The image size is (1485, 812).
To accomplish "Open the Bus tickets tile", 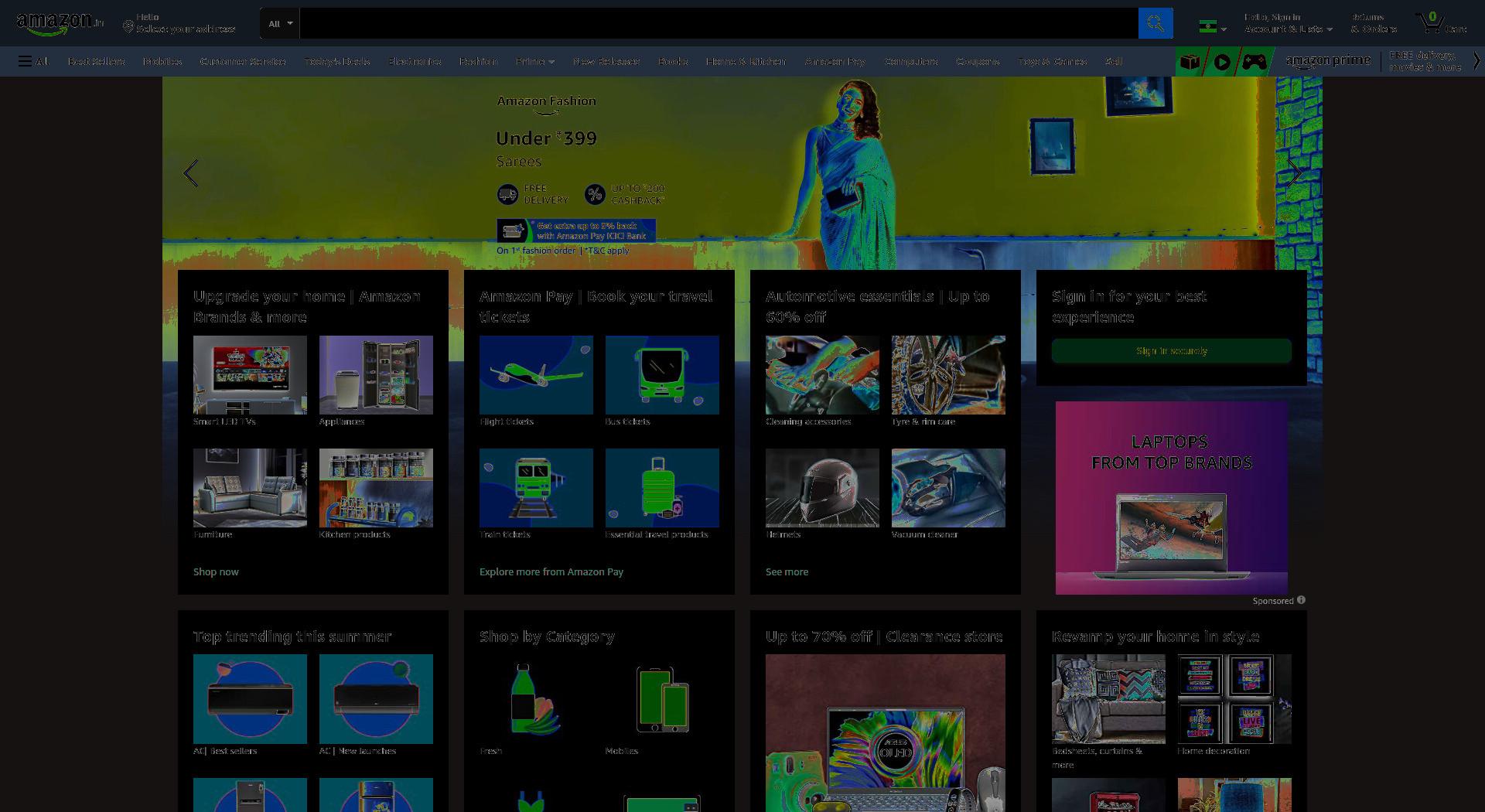I will click(662, 375).
